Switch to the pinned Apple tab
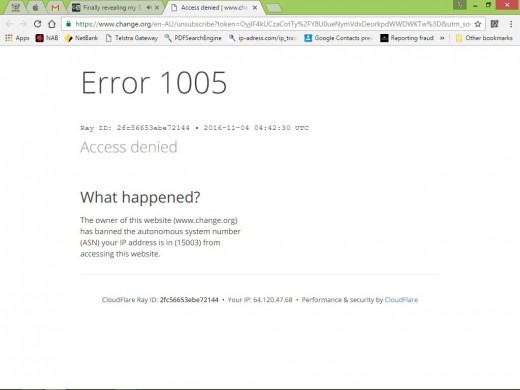The width and height of the screenshot is (520, 390). 35,7
